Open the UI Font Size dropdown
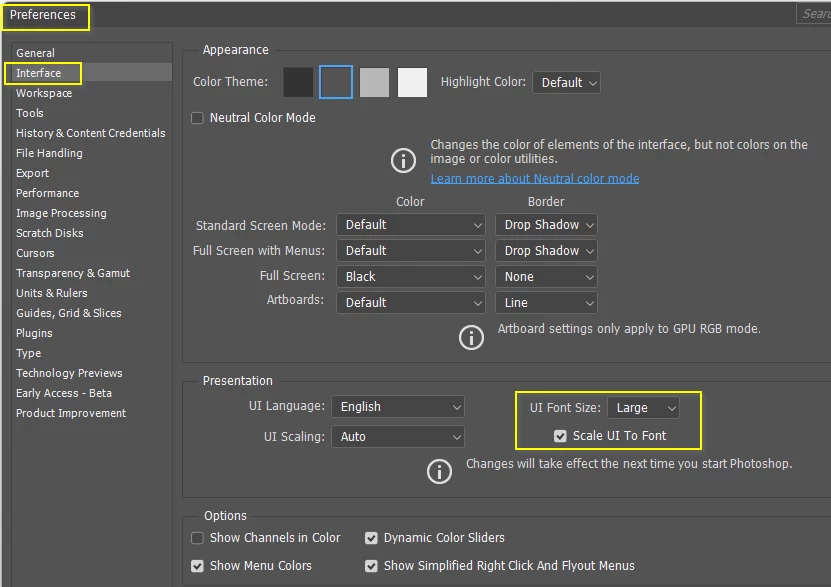Viewport: 831px width, 587px height. point(643,408)
